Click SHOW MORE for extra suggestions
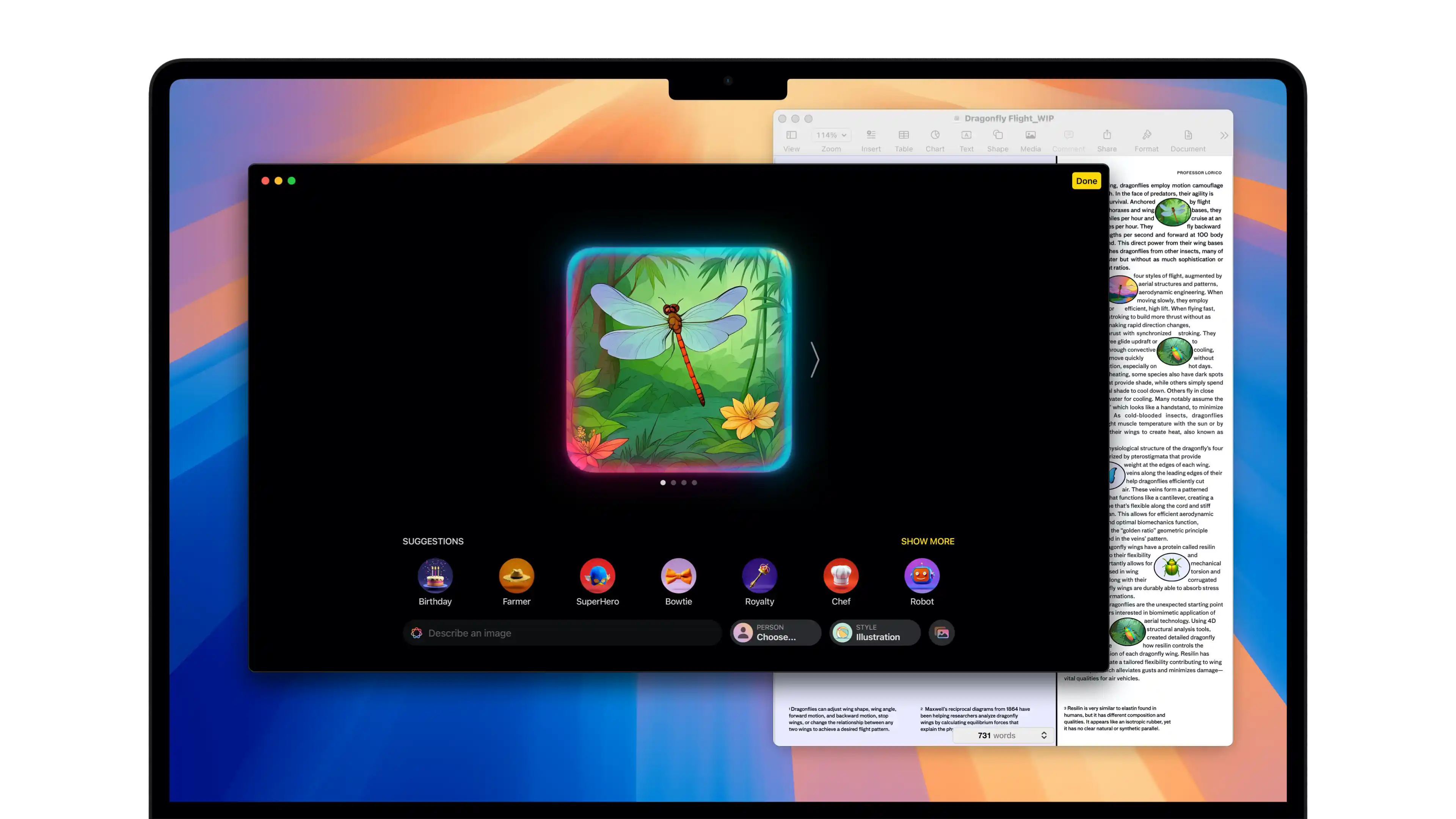Image resolution: width=1456 pixels, height=819 pixels. (927, 541)
